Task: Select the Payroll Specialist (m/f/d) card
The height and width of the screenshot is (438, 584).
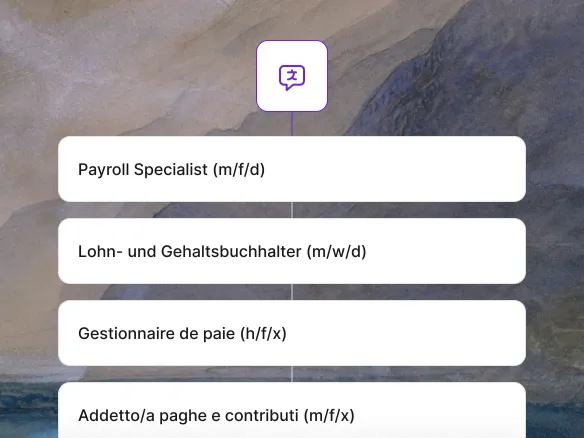Action: [x=292, y=169]
